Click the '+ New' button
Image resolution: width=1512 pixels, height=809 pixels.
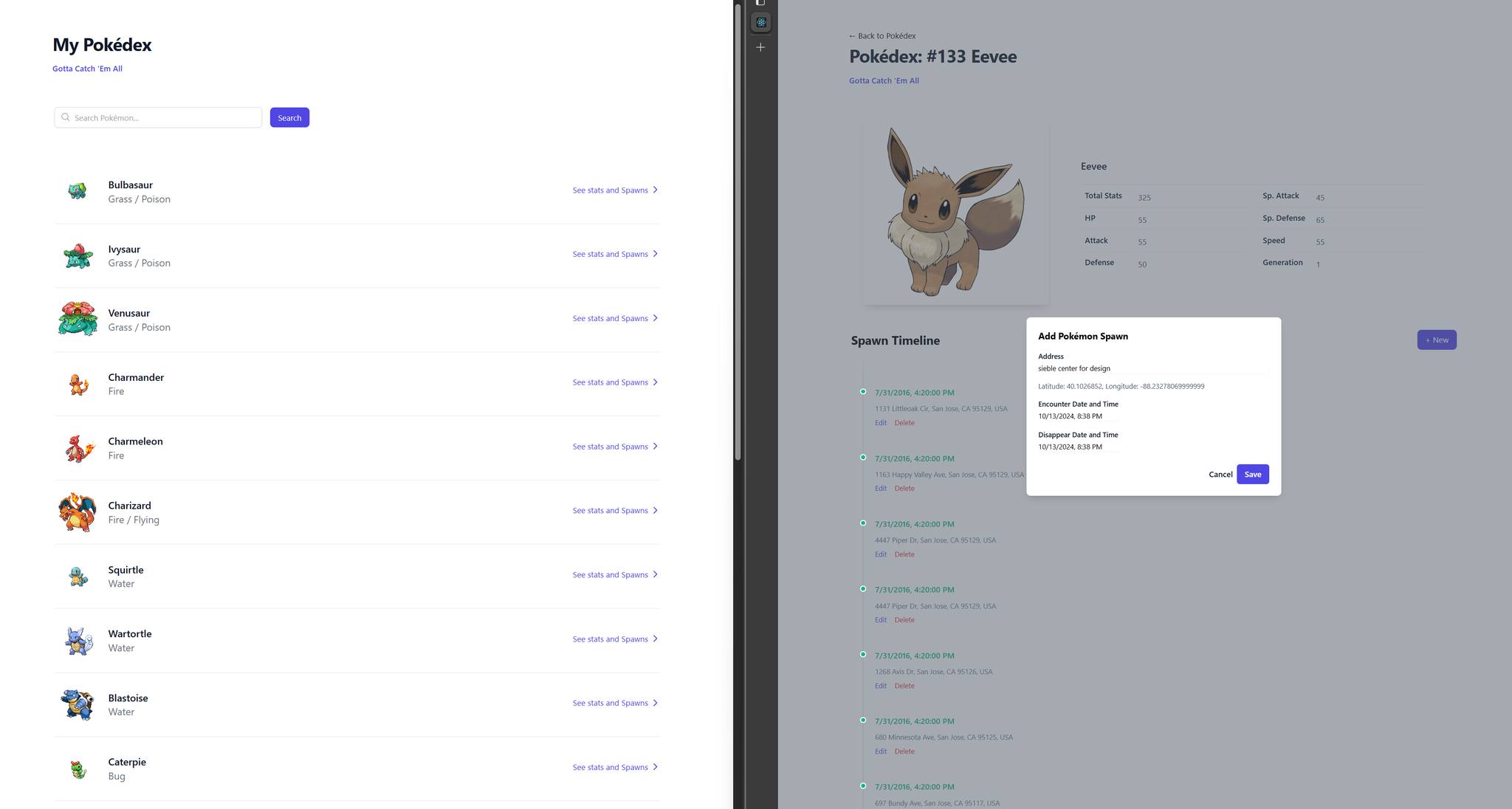tap(1436, 340)
